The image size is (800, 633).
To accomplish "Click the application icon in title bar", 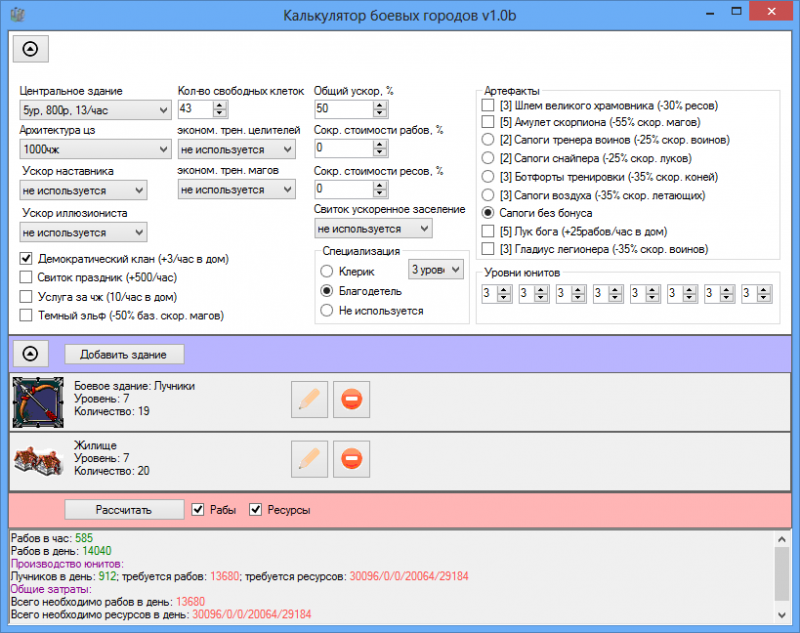I will pos(14,14).
